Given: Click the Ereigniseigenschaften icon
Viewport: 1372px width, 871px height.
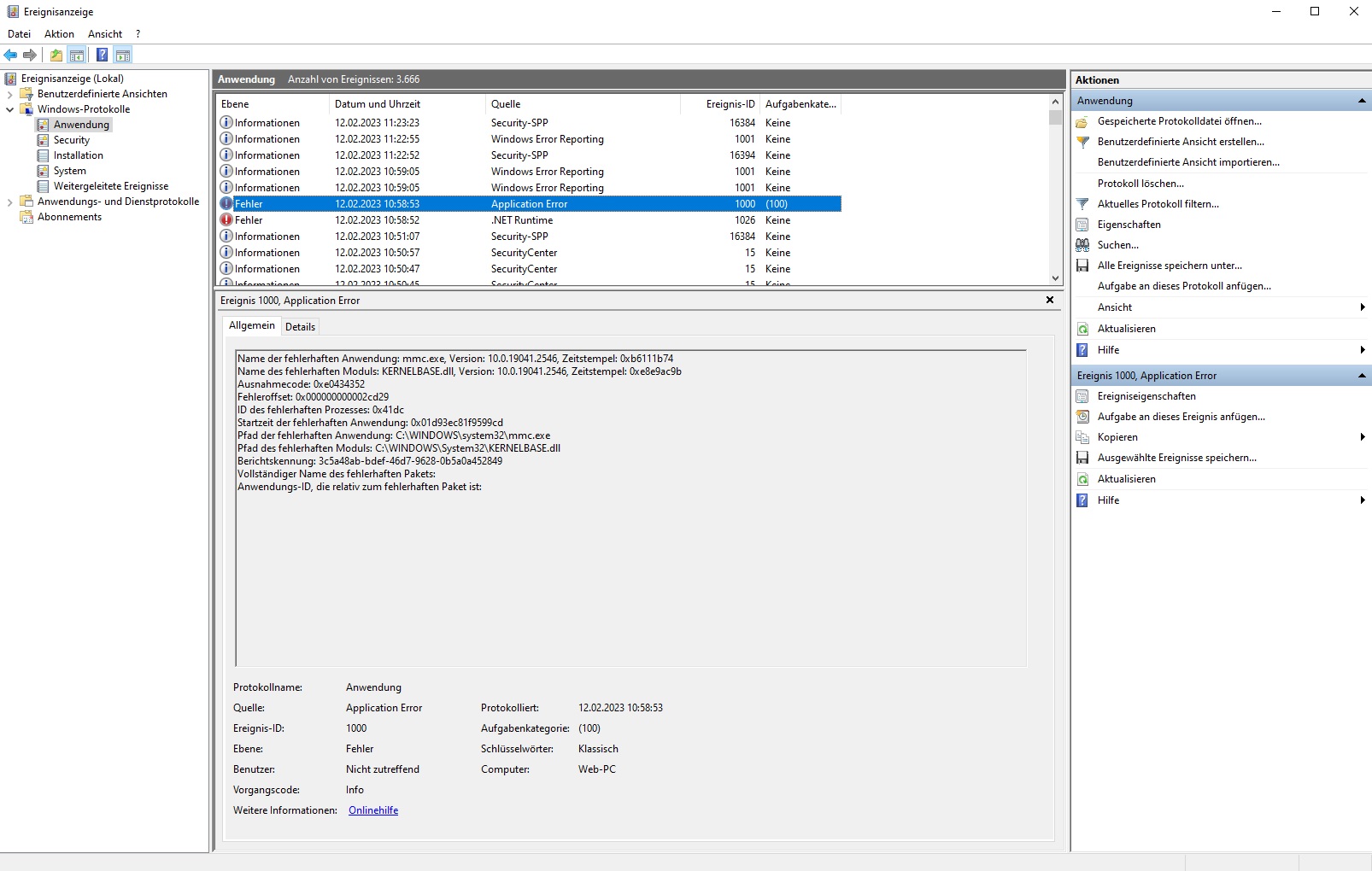Looking at the screenshot, I should point(1082,396).
